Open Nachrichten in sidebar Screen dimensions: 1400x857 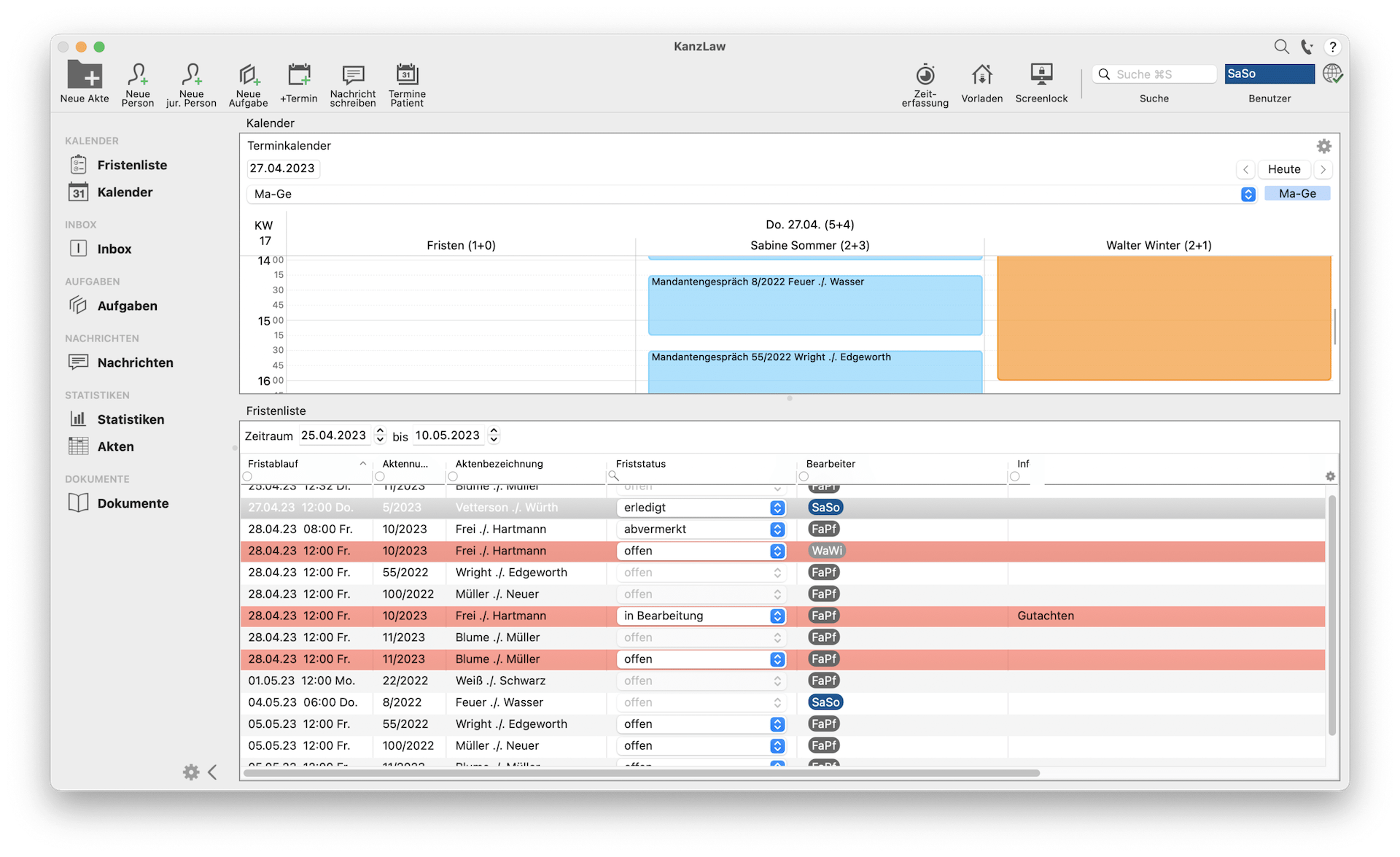[121, 362]
